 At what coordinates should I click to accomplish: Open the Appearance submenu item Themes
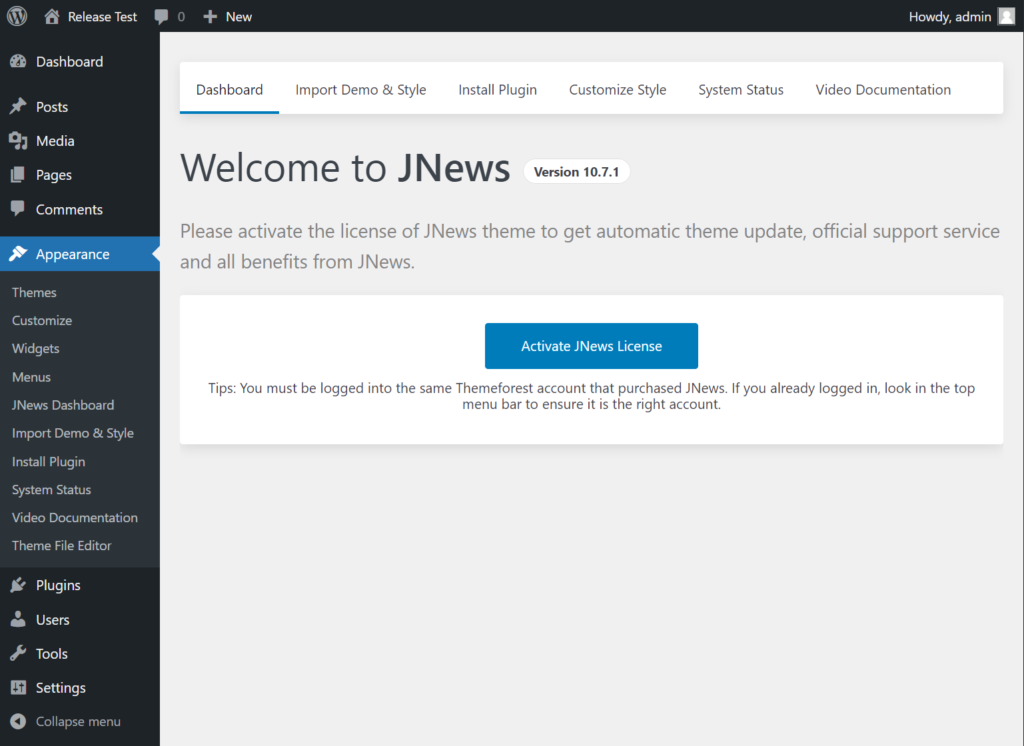(34, 292)
